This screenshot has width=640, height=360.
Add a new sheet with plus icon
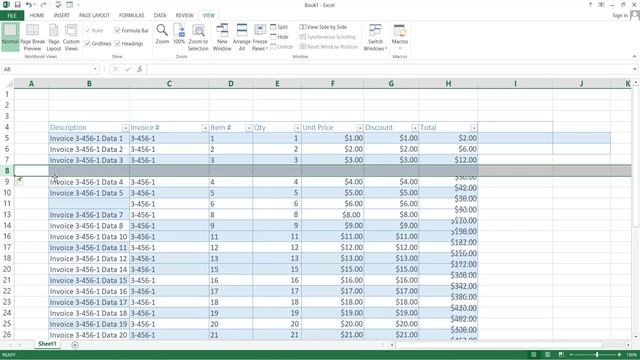click(75, 345)
